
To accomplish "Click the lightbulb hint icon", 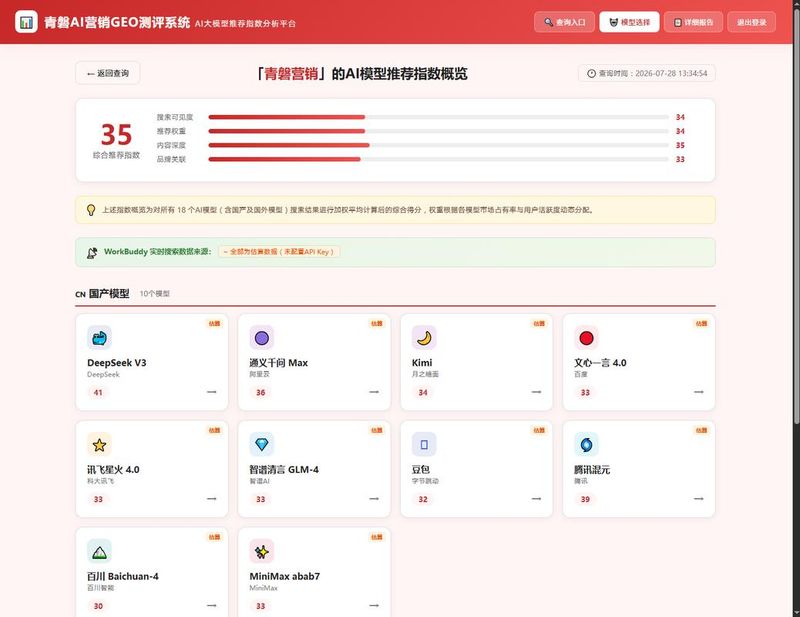I will (x=91, y=210).
